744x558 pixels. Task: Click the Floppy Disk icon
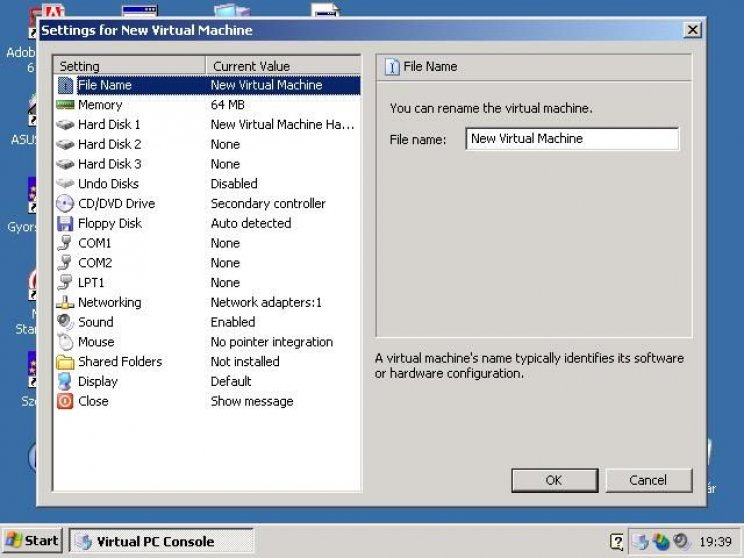click(x=65, y=223)
